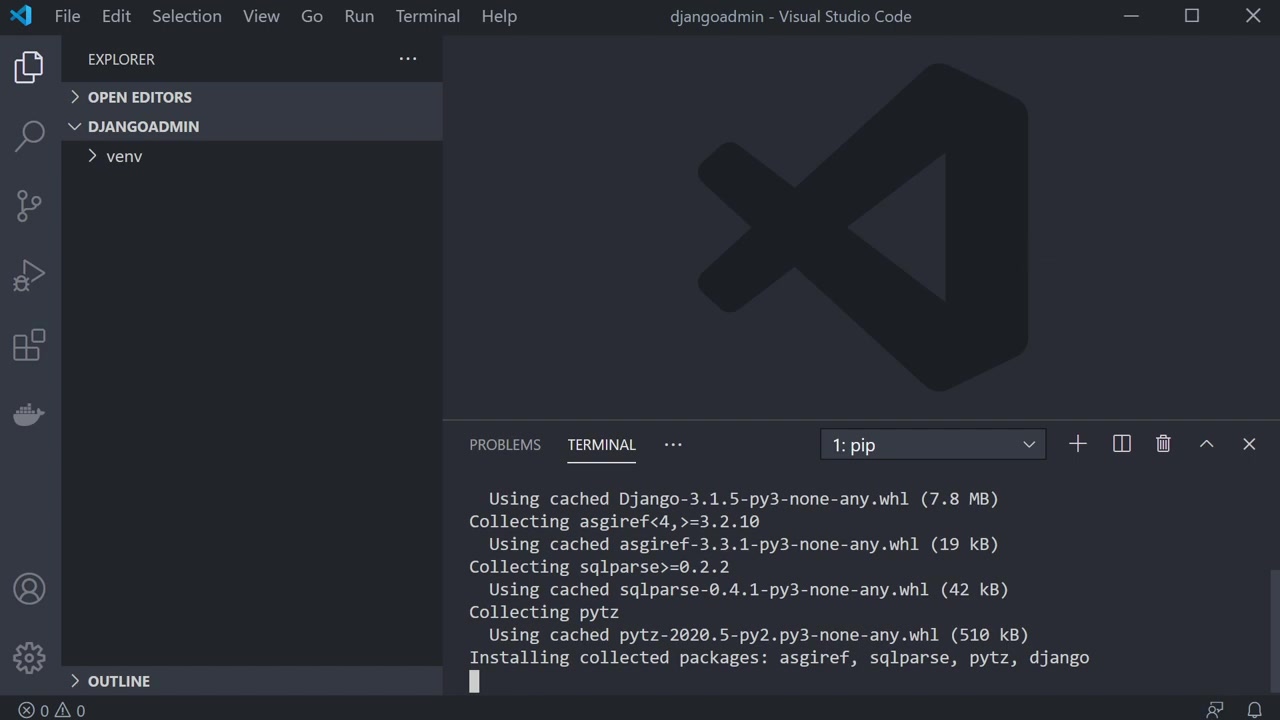Open the Extensions view icon
This screenshot has width=1280, height=720.
tap(29, 345)
